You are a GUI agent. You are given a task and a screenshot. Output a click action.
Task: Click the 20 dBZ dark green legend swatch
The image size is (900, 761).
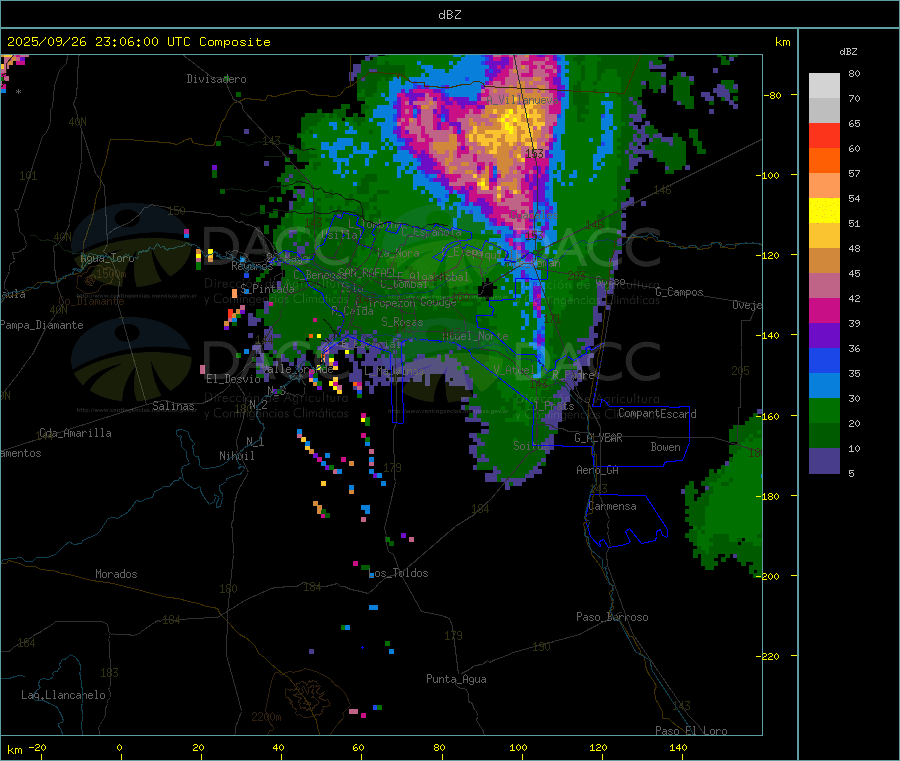click(824, 436)
